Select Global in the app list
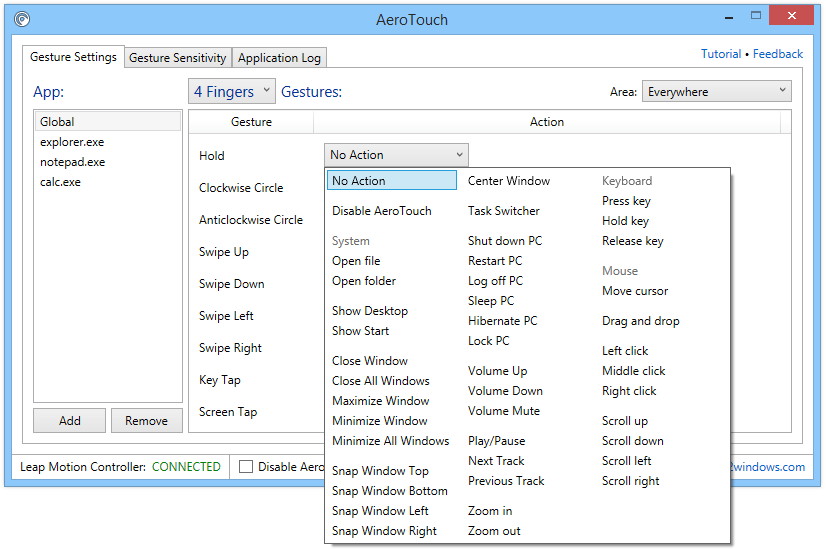This screenshot has width=826, height=549. click(108, 122)
